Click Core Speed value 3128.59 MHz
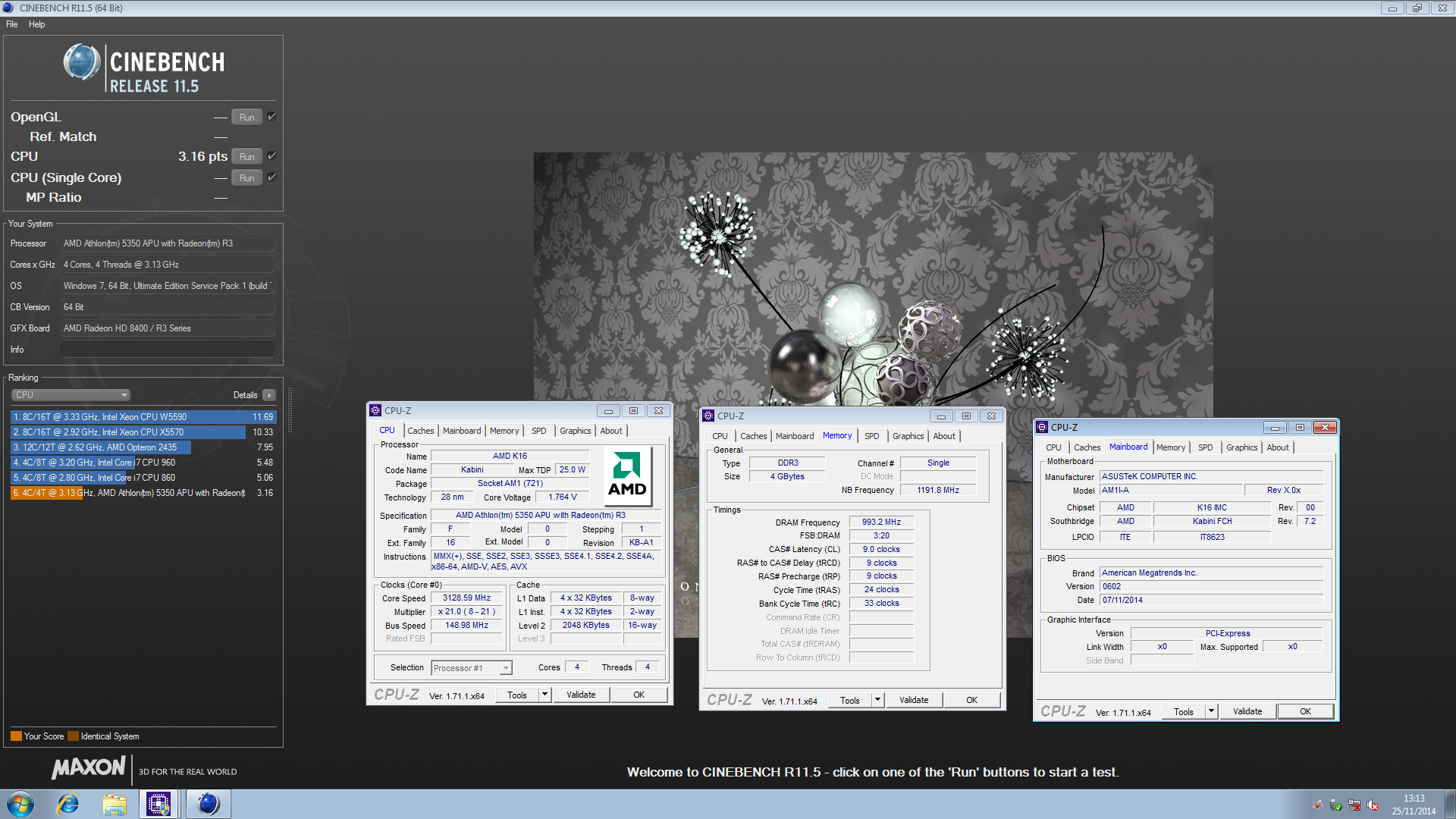This screenshot has height=819, width=1456. 466,598
